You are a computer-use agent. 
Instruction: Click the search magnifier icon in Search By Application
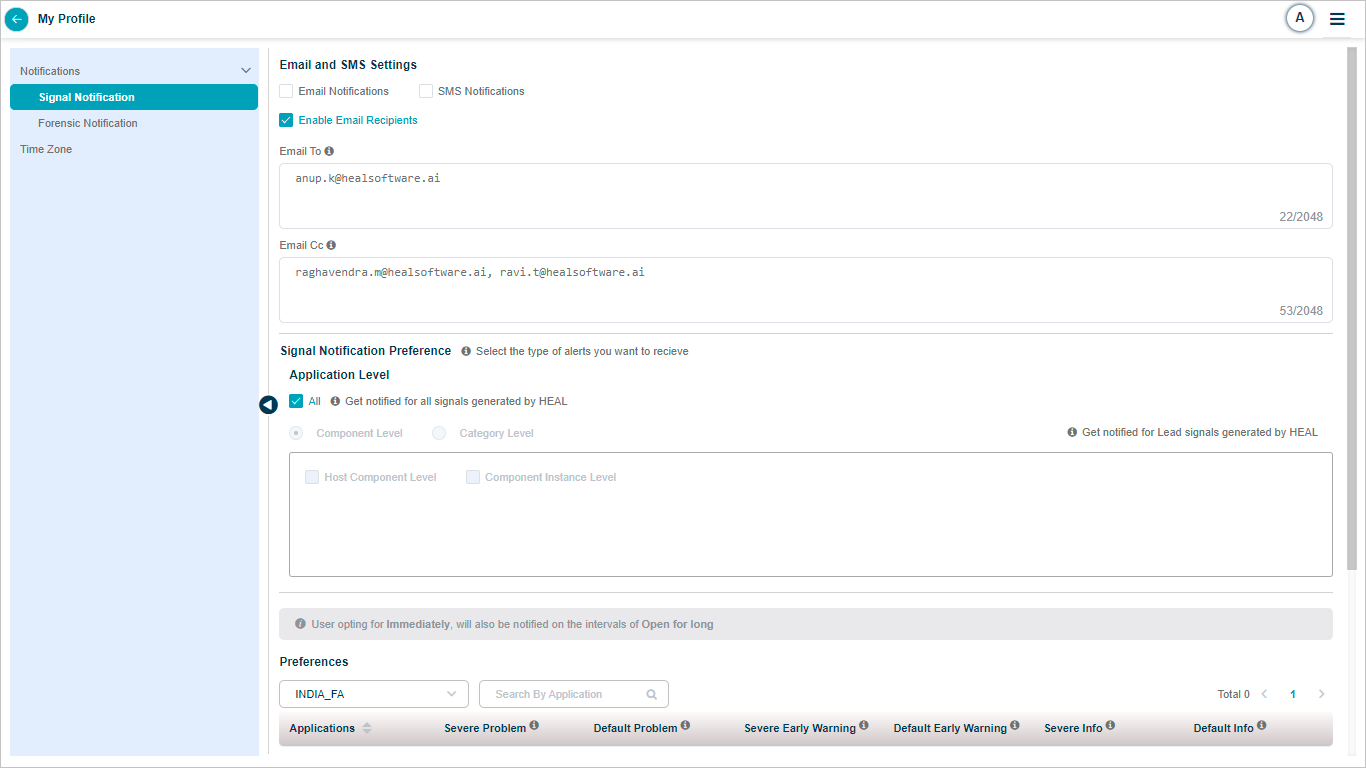click(652, 694)
